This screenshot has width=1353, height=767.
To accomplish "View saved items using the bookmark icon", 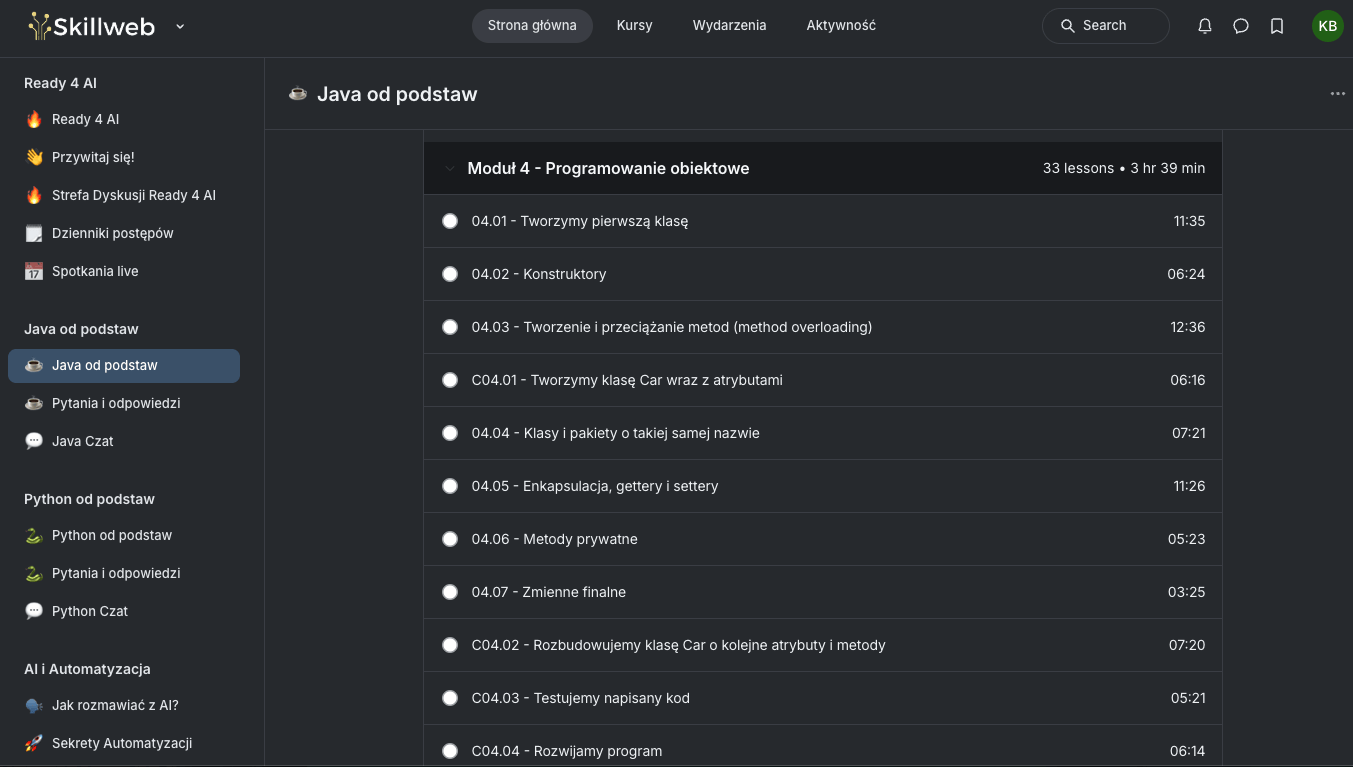I will pos(1277,26).
